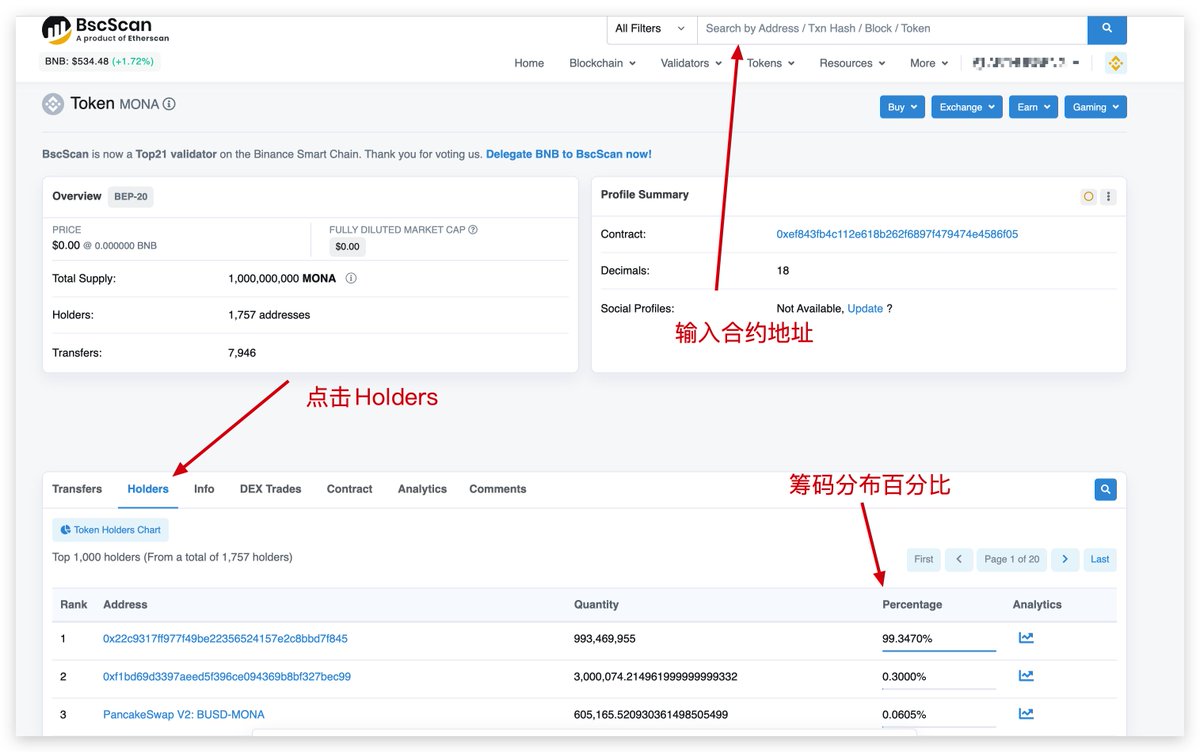
Task: Click the question mark beside the Update link
Action: 890,308
